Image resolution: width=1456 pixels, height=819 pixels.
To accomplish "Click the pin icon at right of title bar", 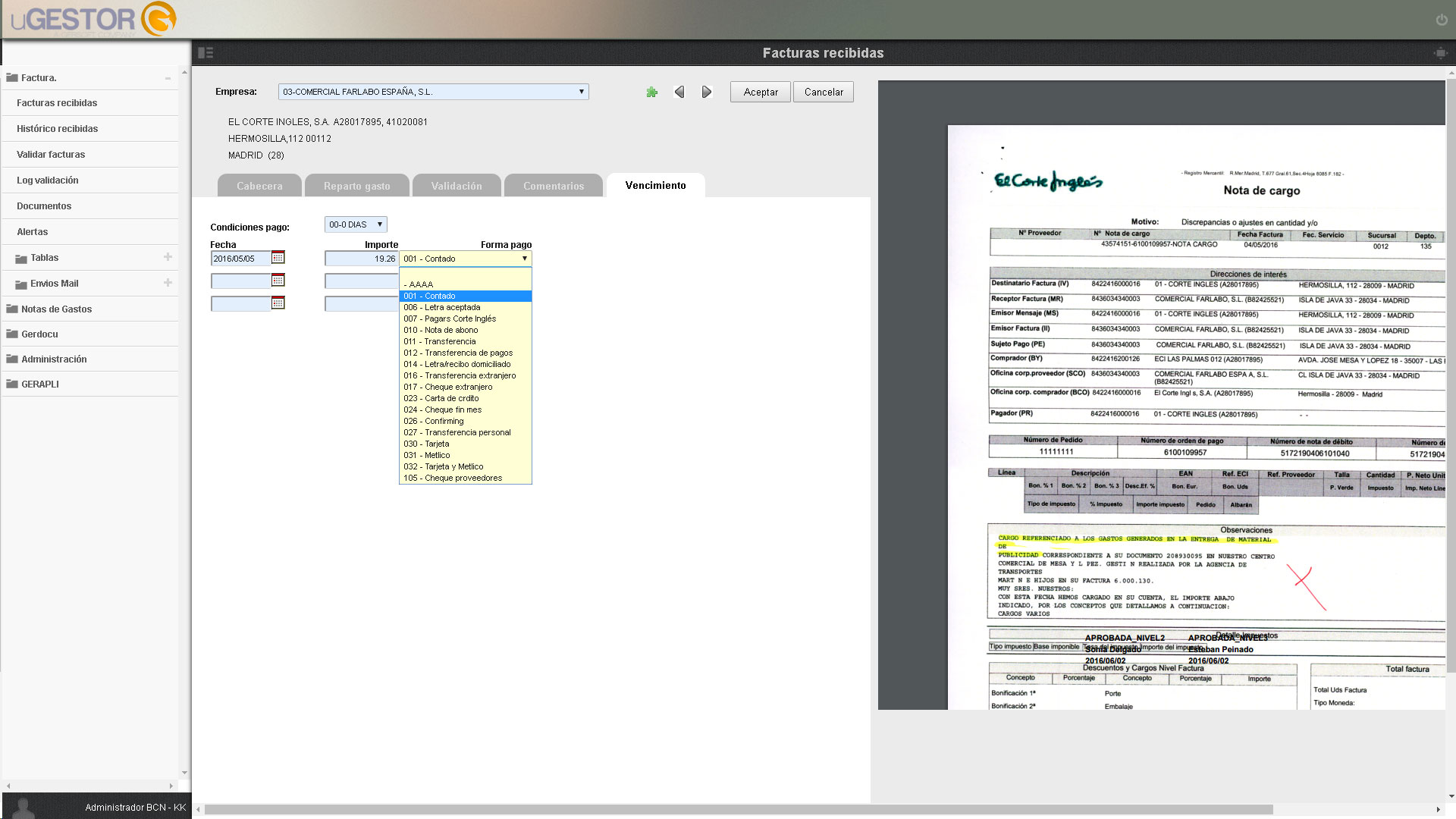I will pyautogui.click(x=1440, y=53).
